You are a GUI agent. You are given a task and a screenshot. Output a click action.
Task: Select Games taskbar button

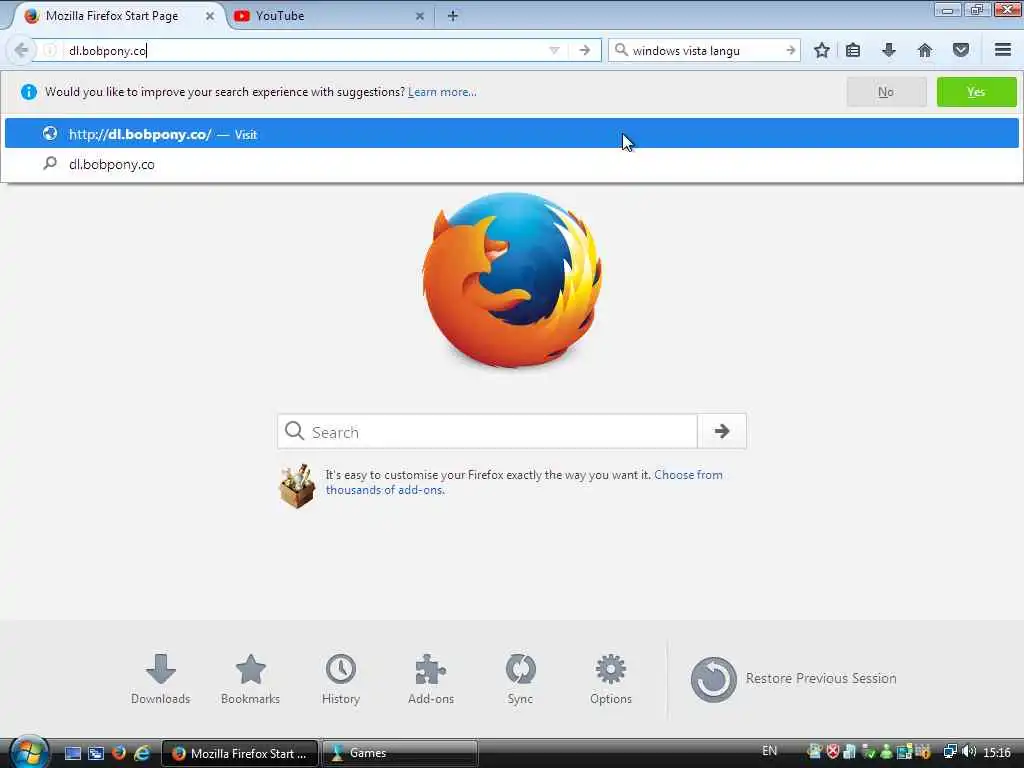coord(400,753)
